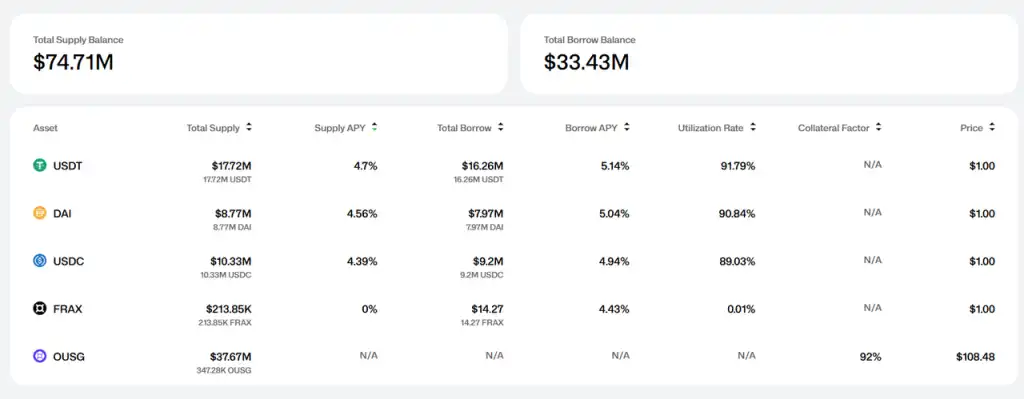
Task: Click the FRAX token icon
Action: [40, 308]
